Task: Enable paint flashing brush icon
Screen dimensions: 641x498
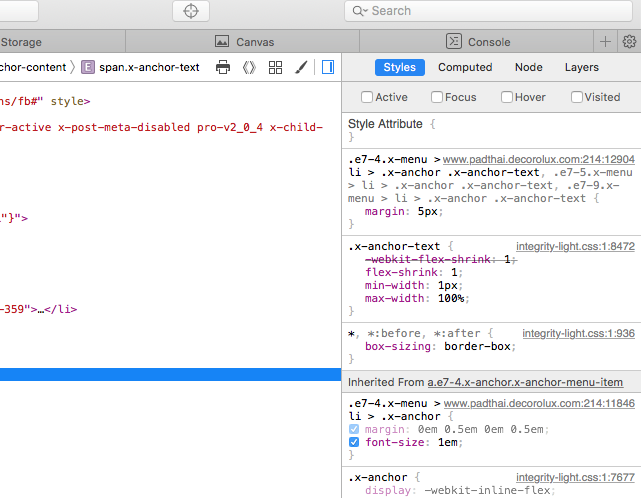Action: click(x=300, y=67)
